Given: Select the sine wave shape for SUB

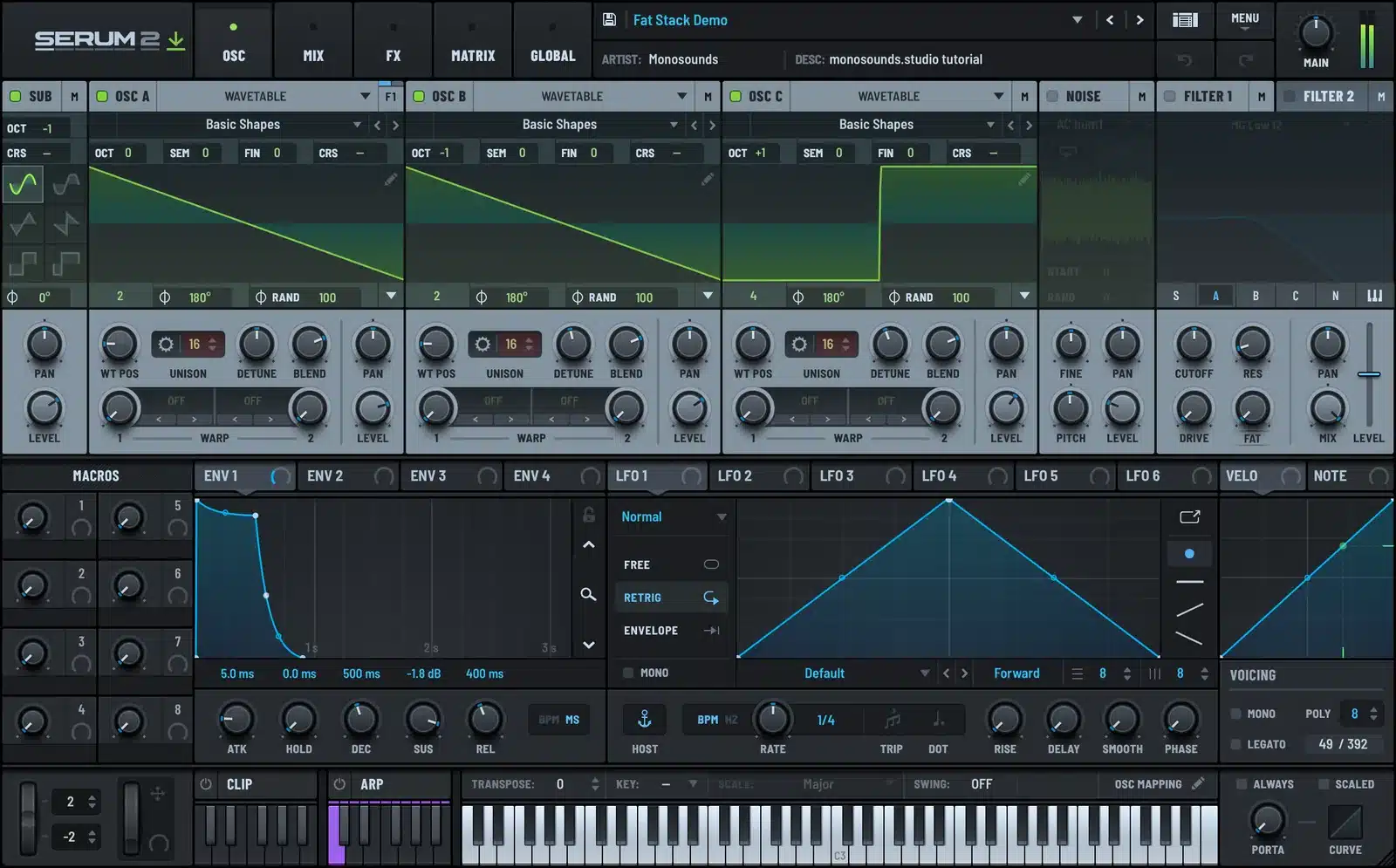Looking at the screenshot, I should 23,184.
